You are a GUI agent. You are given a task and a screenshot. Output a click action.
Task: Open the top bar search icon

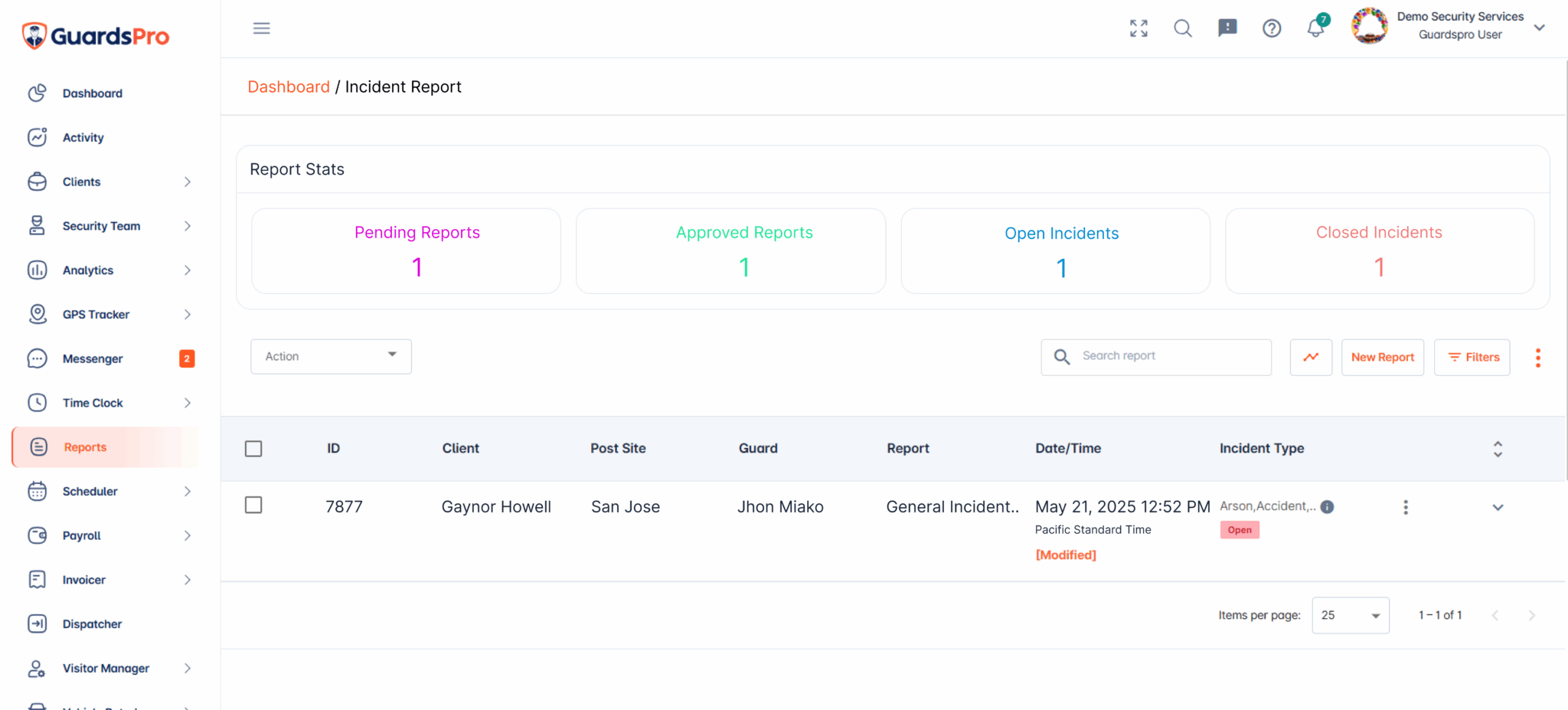[x=1183, y=28]
